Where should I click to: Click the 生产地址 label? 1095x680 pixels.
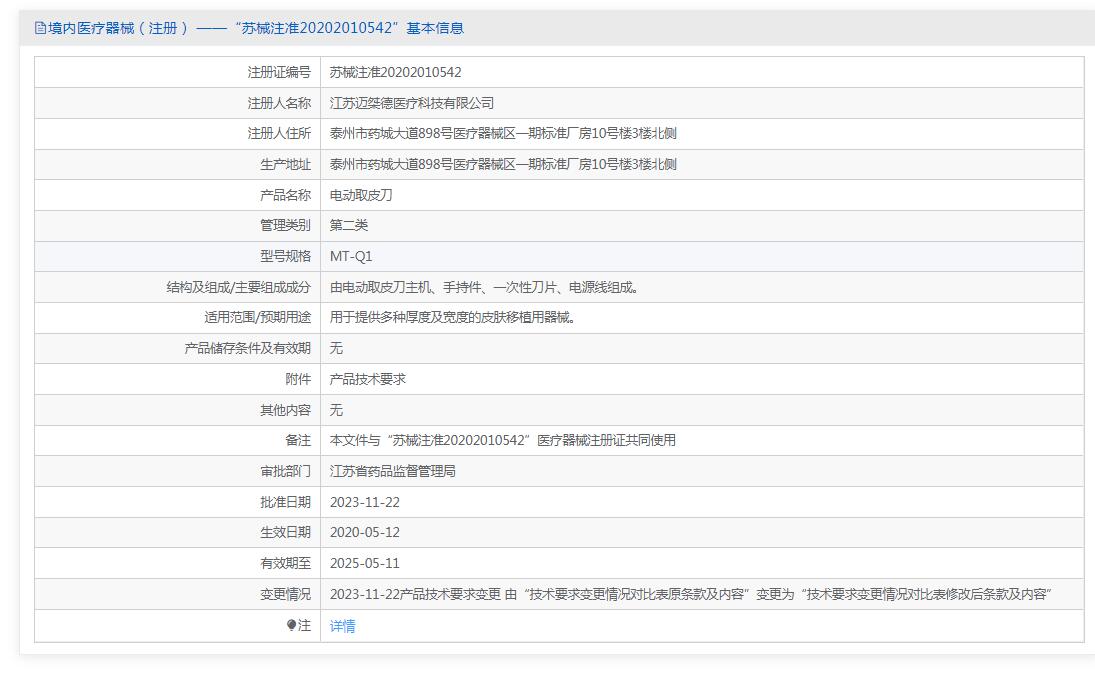[x=286, y=164]
